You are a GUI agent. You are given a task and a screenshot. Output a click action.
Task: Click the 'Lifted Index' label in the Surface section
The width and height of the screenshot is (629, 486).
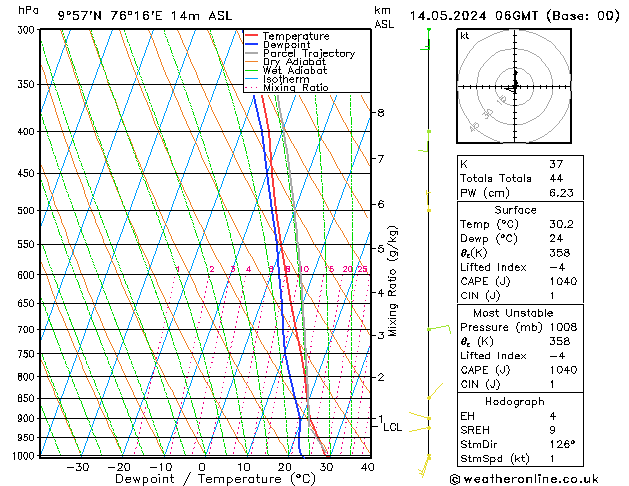pyautogui.click(x=493, y=267)
